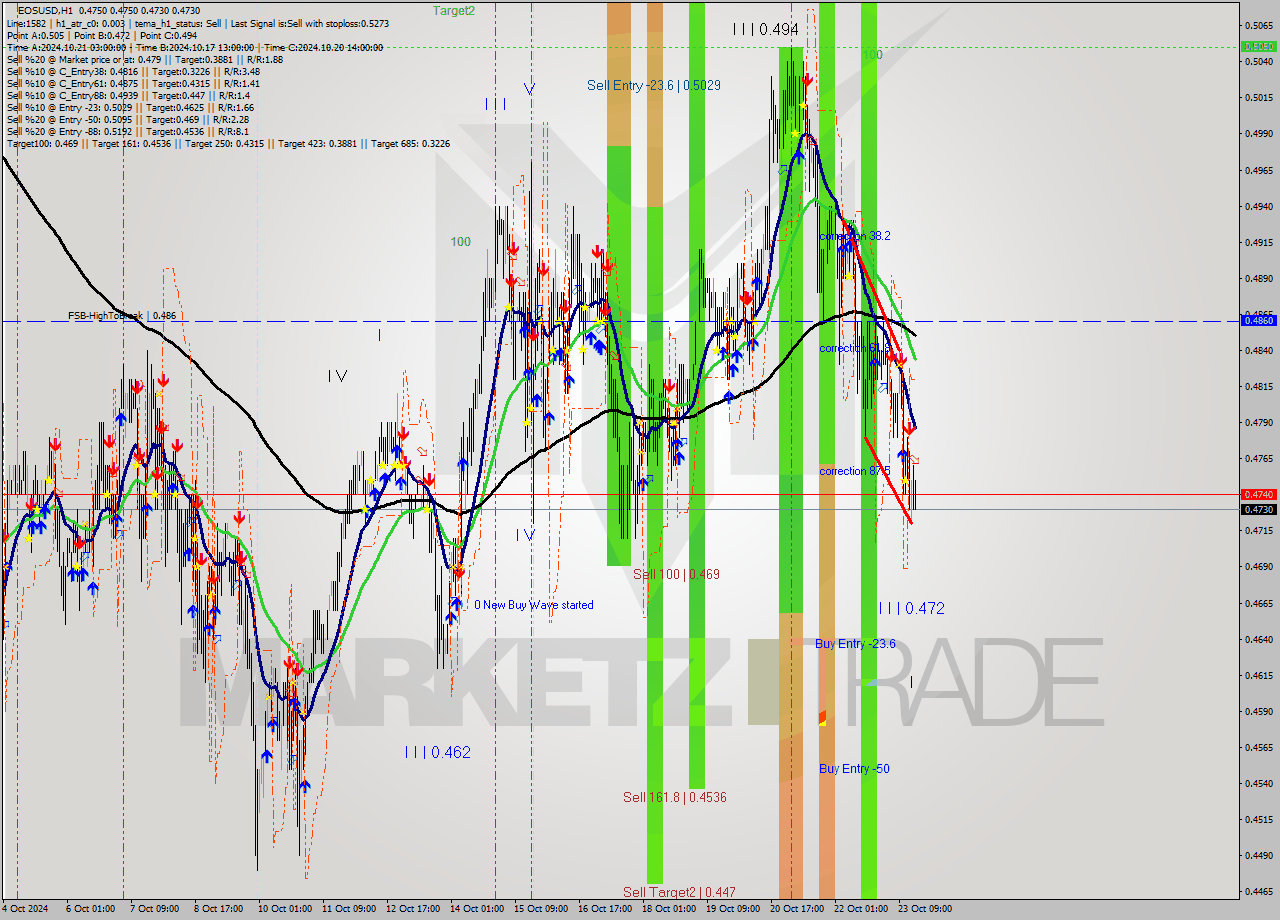The width and height of the screenshot is (1280, 920).
Task: Click the 'correction 87.5' label
Action: tap(855, 470)
